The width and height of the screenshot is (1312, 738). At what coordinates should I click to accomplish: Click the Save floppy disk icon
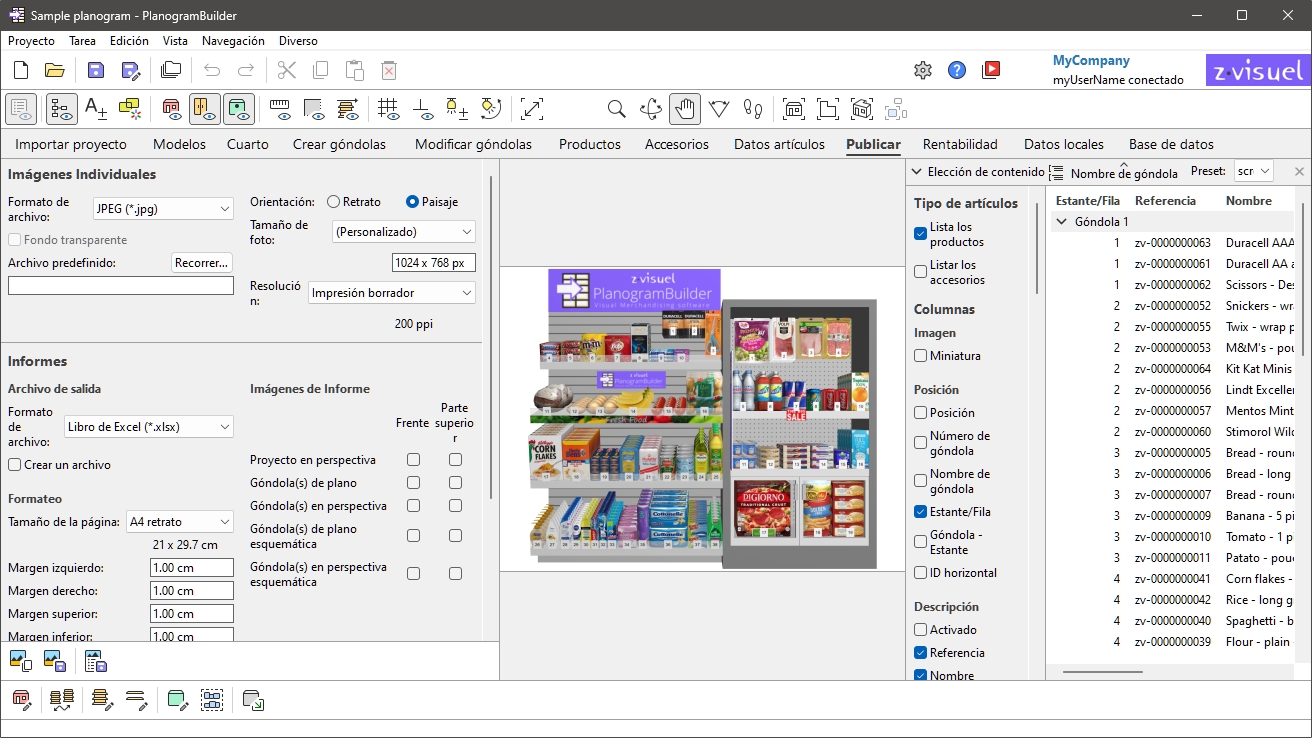(96, 70)
